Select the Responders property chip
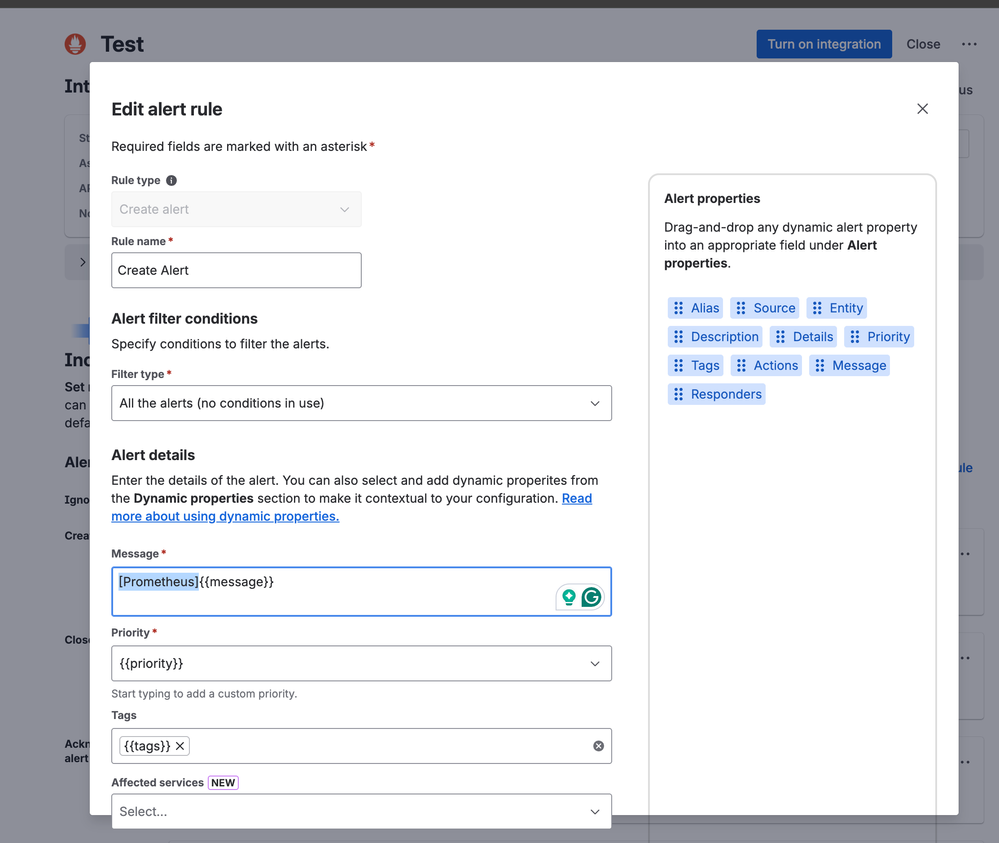Viewport: 999px width, 843px height. pos(716,394)
